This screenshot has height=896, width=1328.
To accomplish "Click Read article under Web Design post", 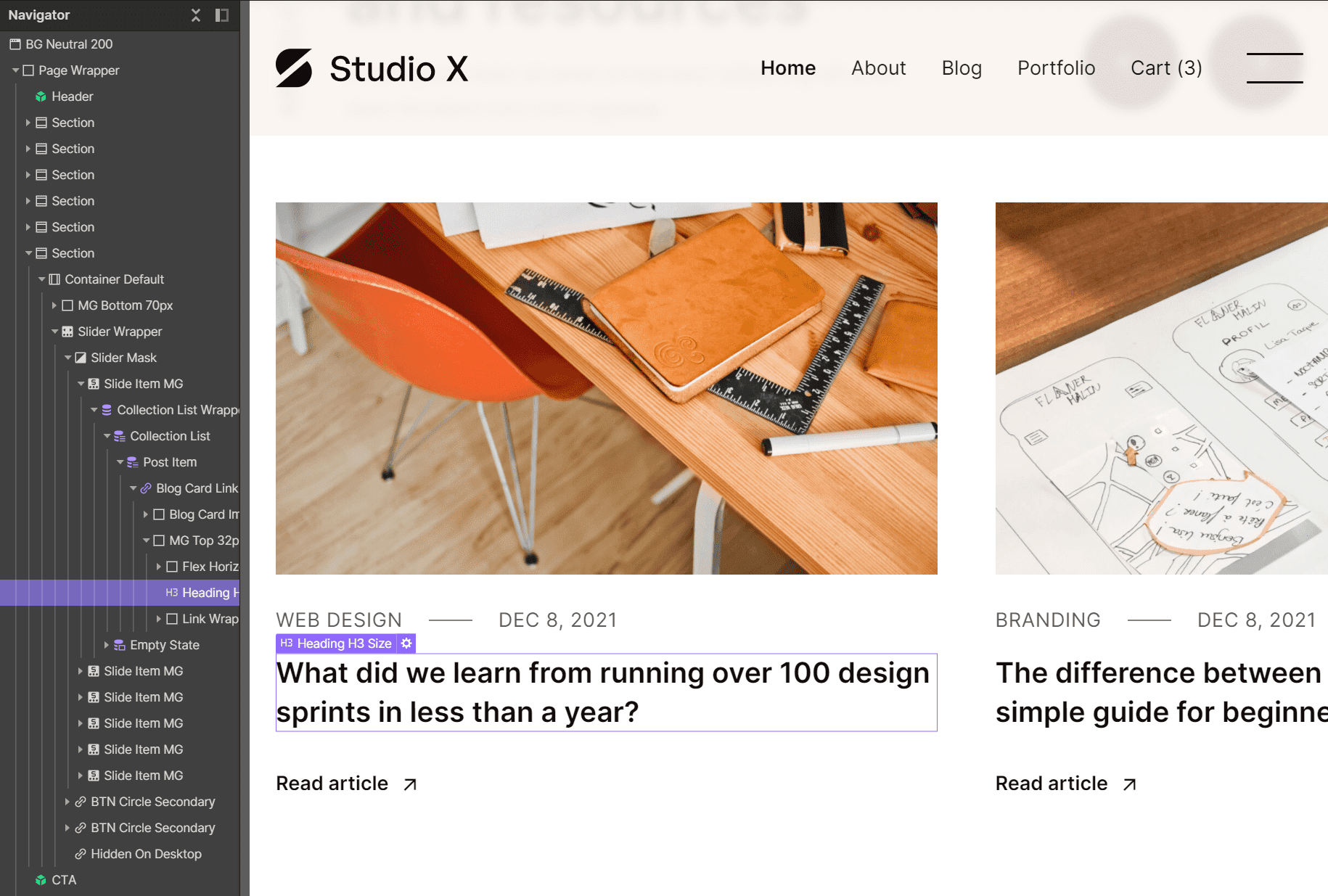I will (x=332, y=784).
